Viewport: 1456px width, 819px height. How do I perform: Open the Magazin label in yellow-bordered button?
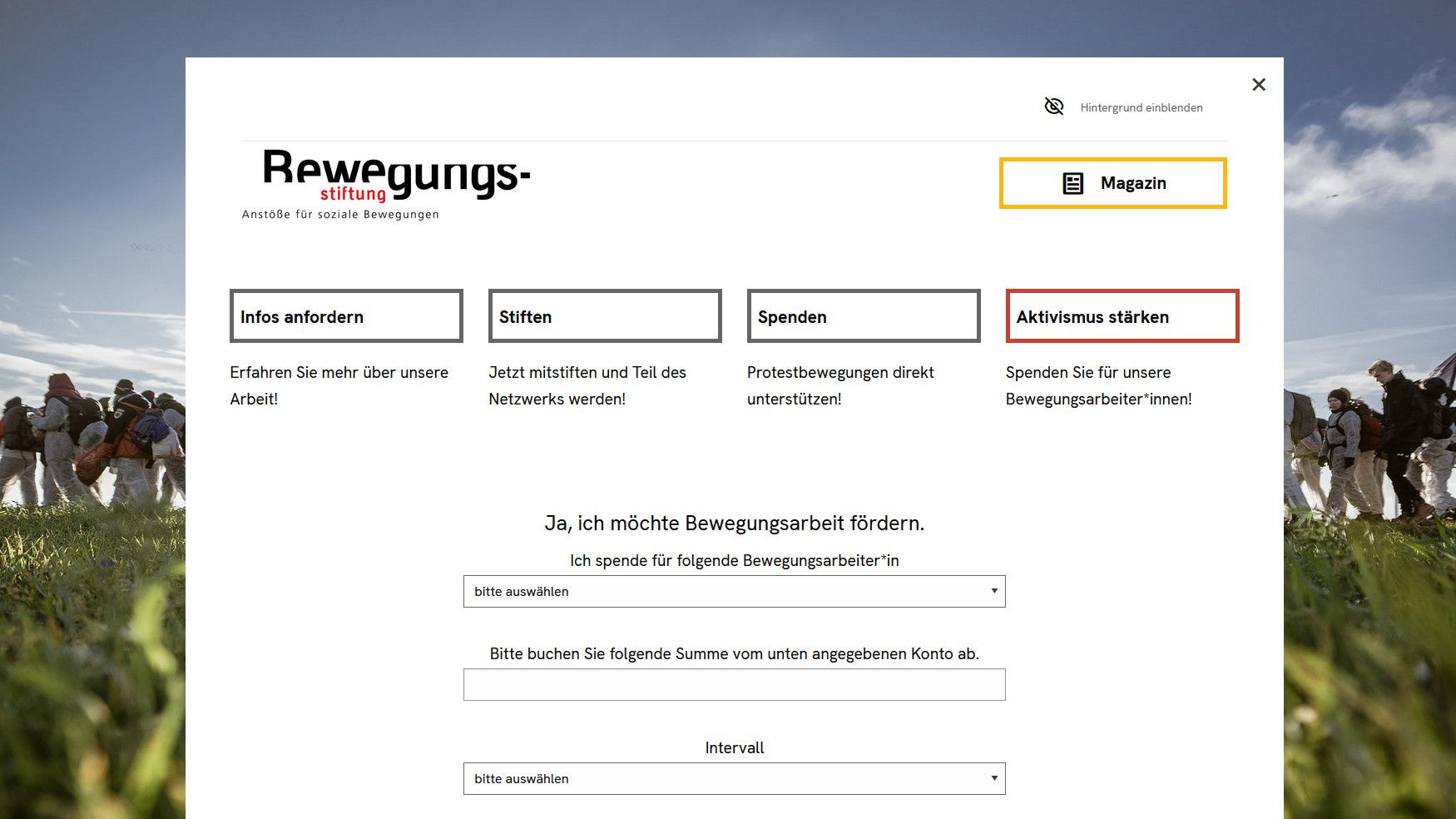(1132, 183)
